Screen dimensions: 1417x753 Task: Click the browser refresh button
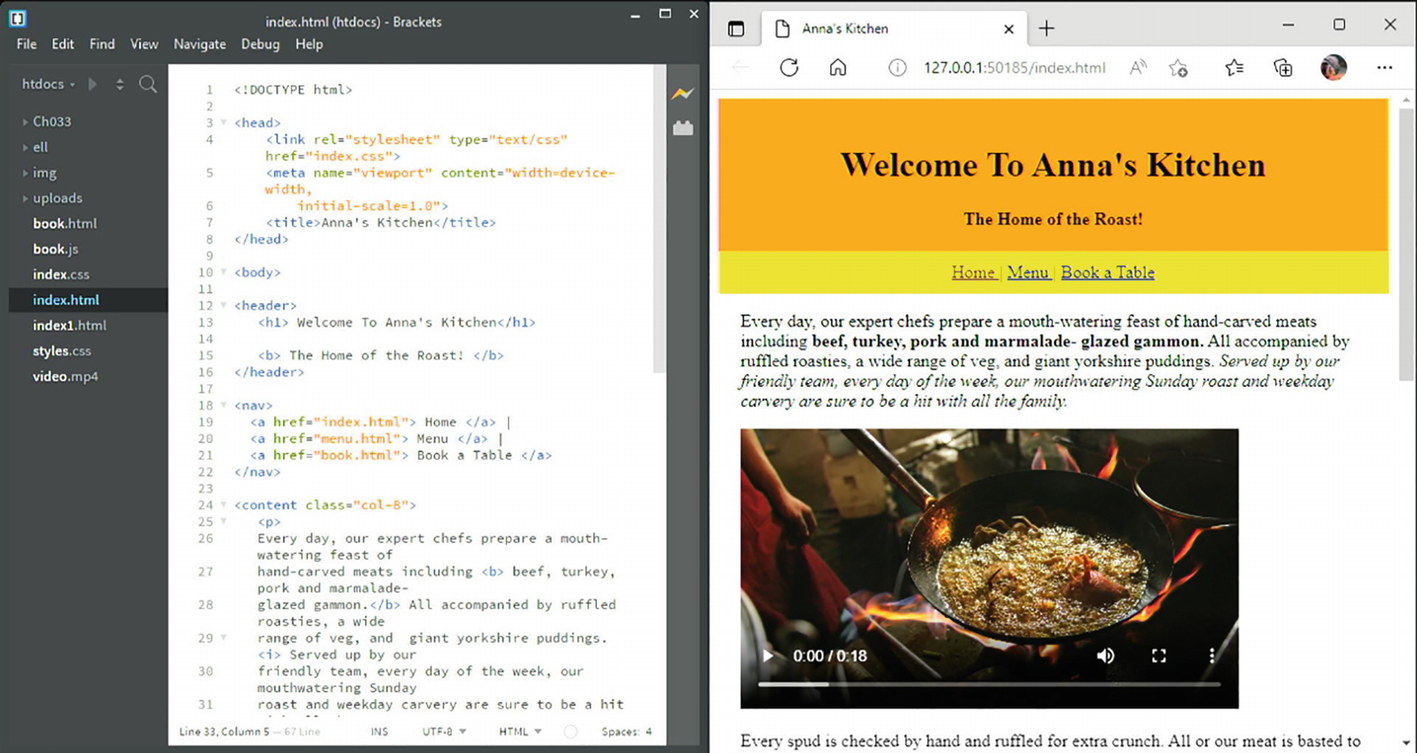pyautogui.click(x=789, y=68)
